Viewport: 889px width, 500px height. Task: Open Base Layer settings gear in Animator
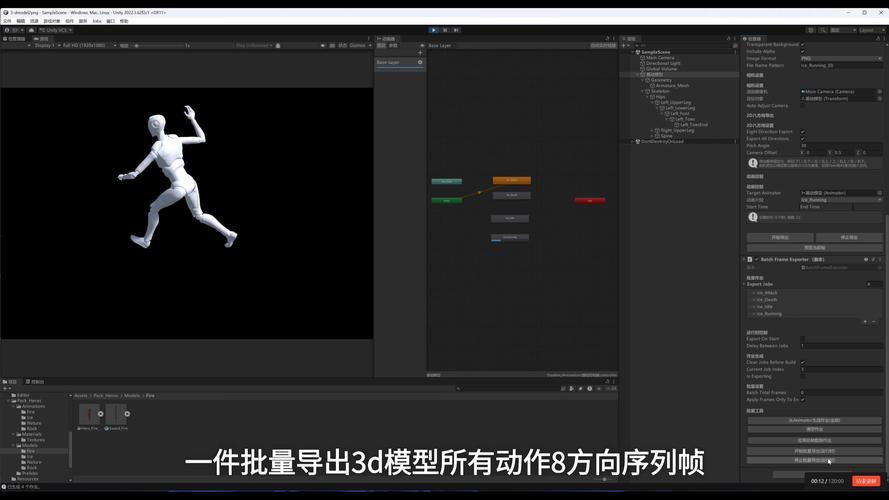420,62
